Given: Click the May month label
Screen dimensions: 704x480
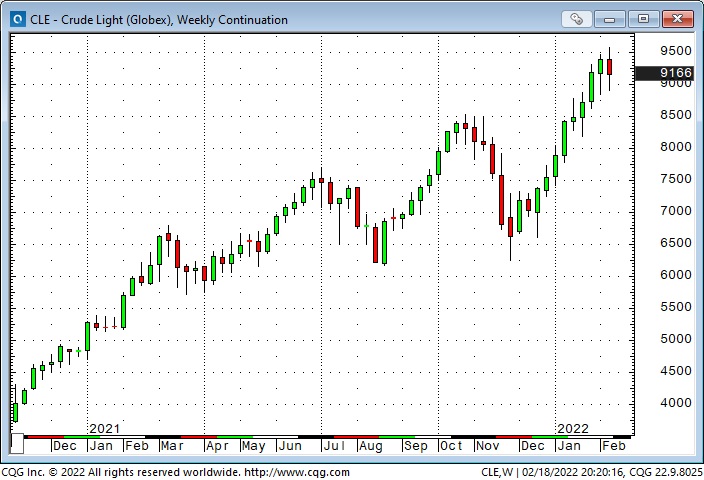Looking at the screenshot, I should click(254, 446).
